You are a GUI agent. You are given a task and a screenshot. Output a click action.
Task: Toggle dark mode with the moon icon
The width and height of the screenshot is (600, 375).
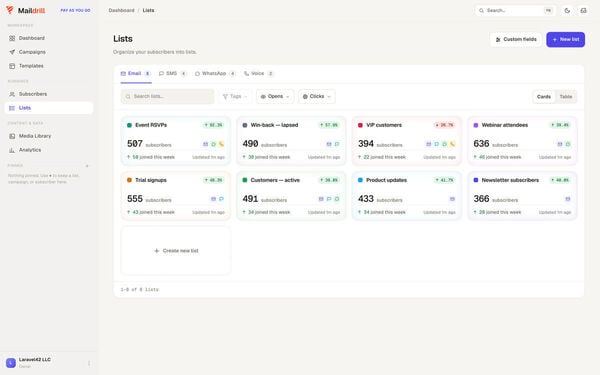pos(567,10)
